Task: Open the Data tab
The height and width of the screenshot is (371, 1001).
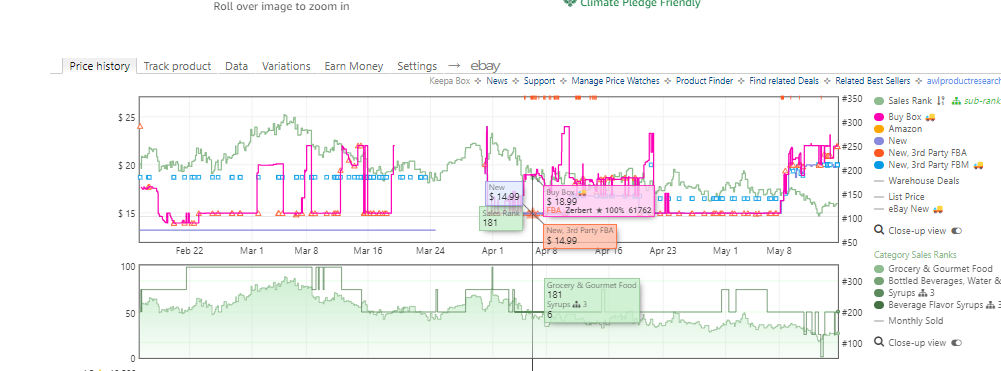Action: 236,66
